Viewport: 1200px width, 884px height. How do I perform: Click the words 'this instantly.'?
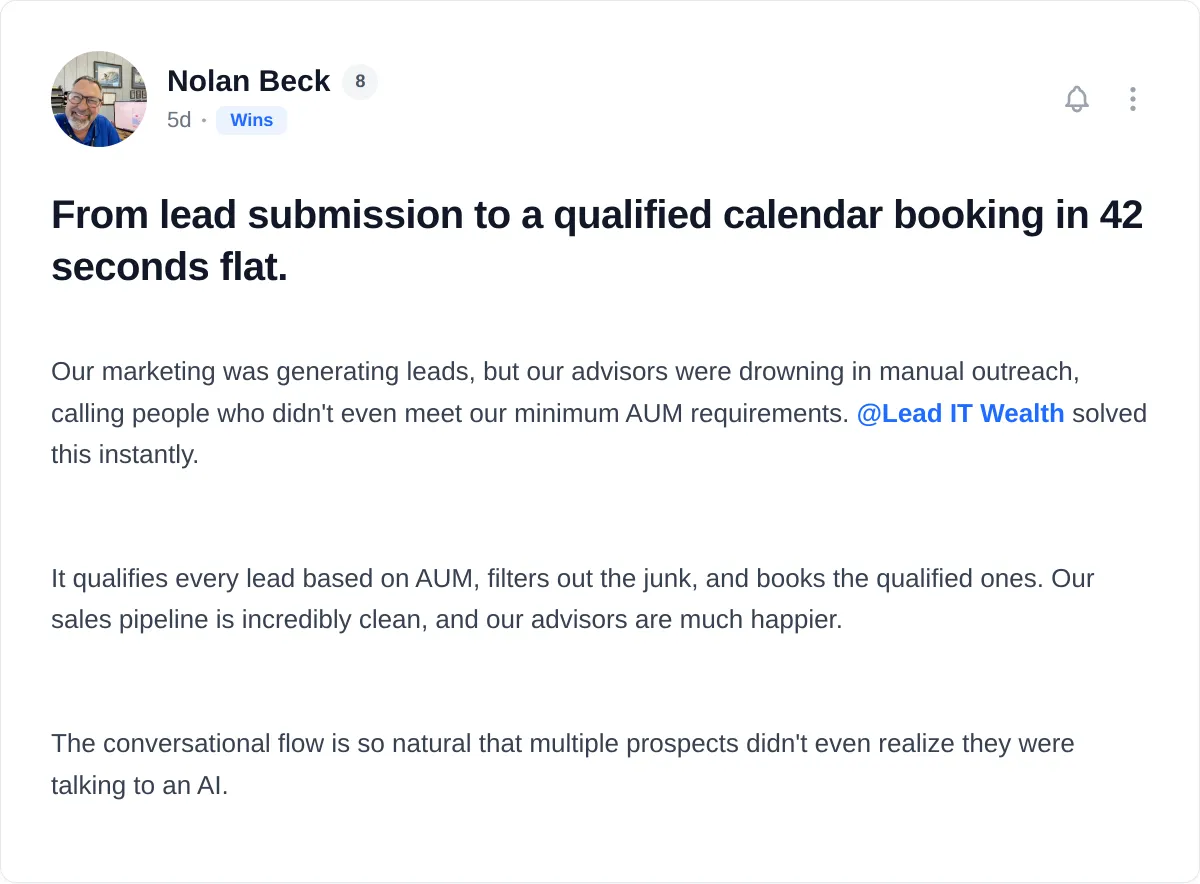click(x=125, y=454)
